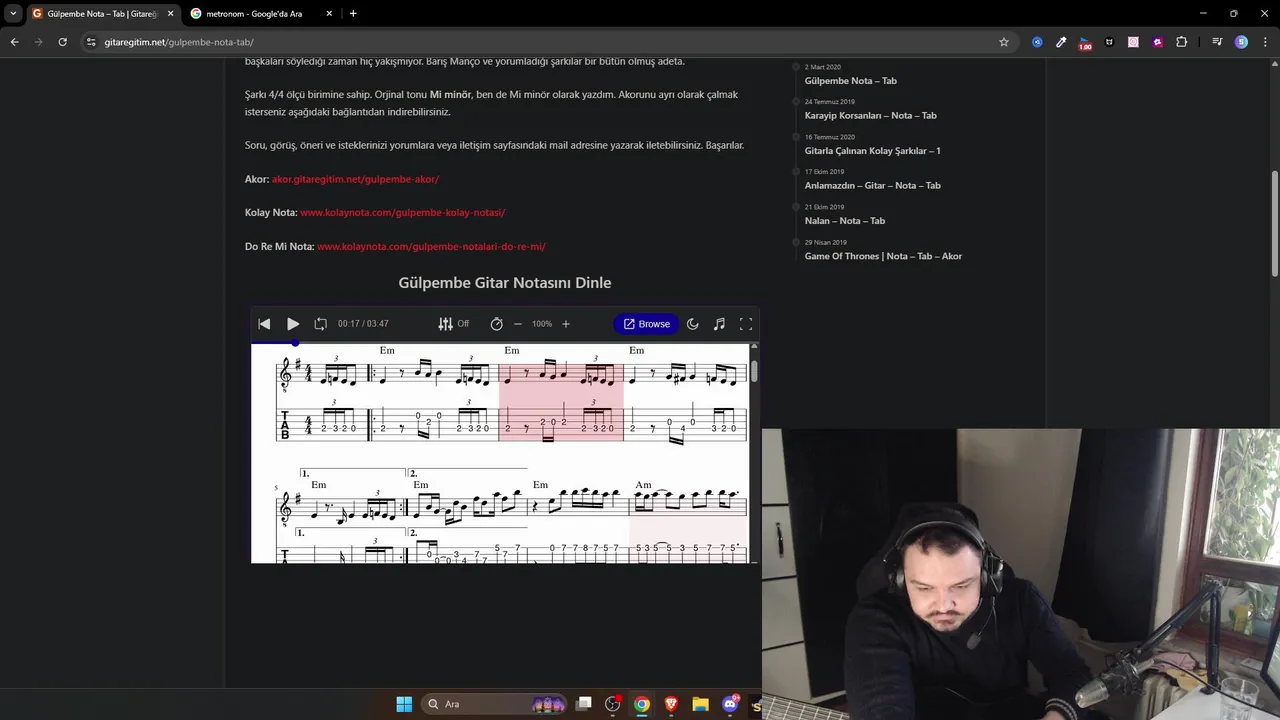Screen dimensions: 1280x720
Task: Open Brave browser from the taskbar
Action: (671, 704)
